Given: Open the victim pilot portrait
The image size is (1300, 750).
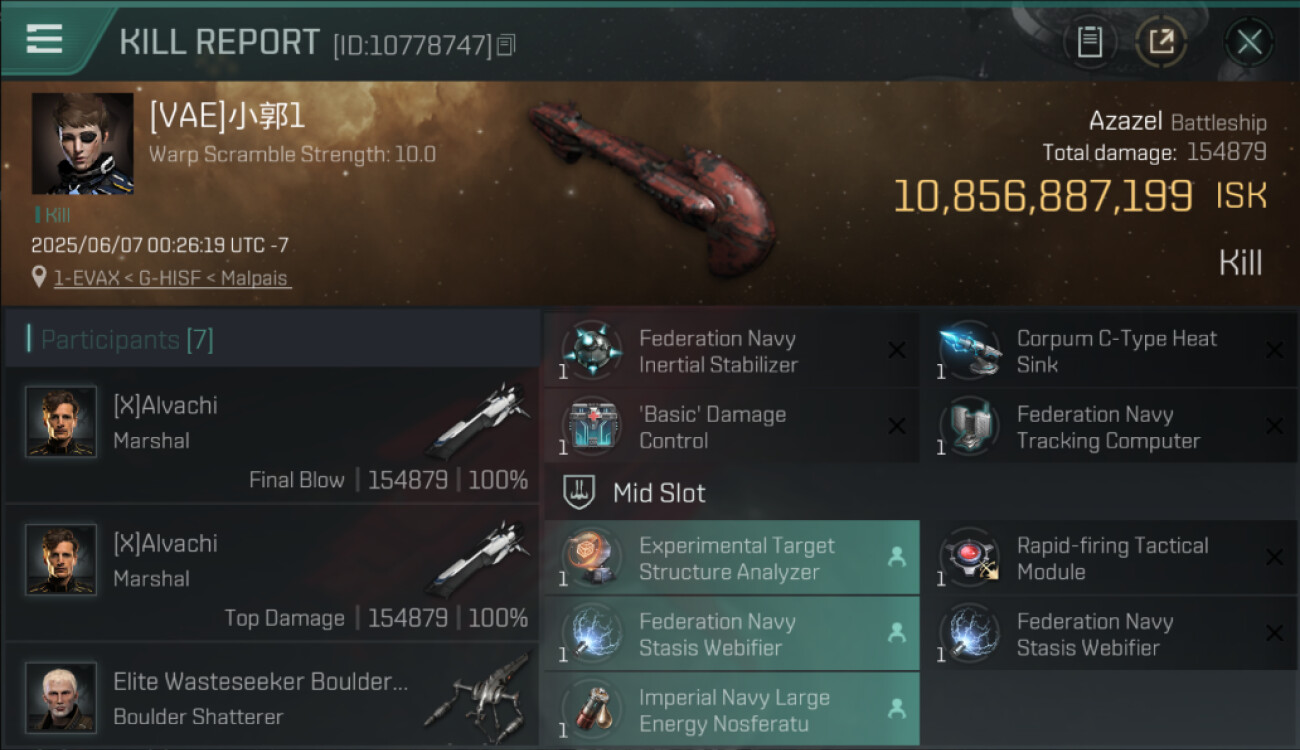Looking at the screenshot, I should (x=82, y=143).
